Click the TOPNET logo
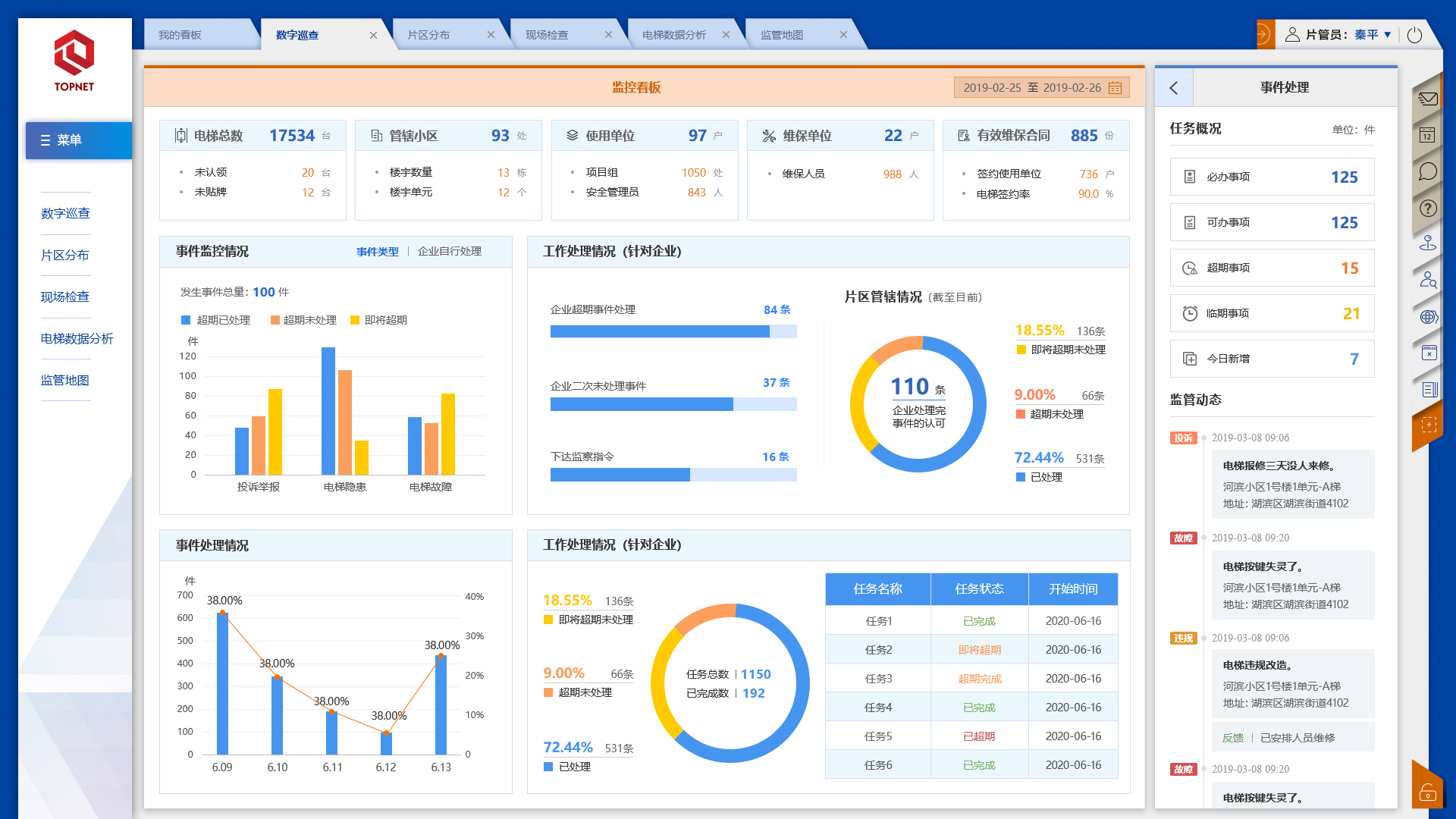The image size is (1456, 819). coord(74,61)
